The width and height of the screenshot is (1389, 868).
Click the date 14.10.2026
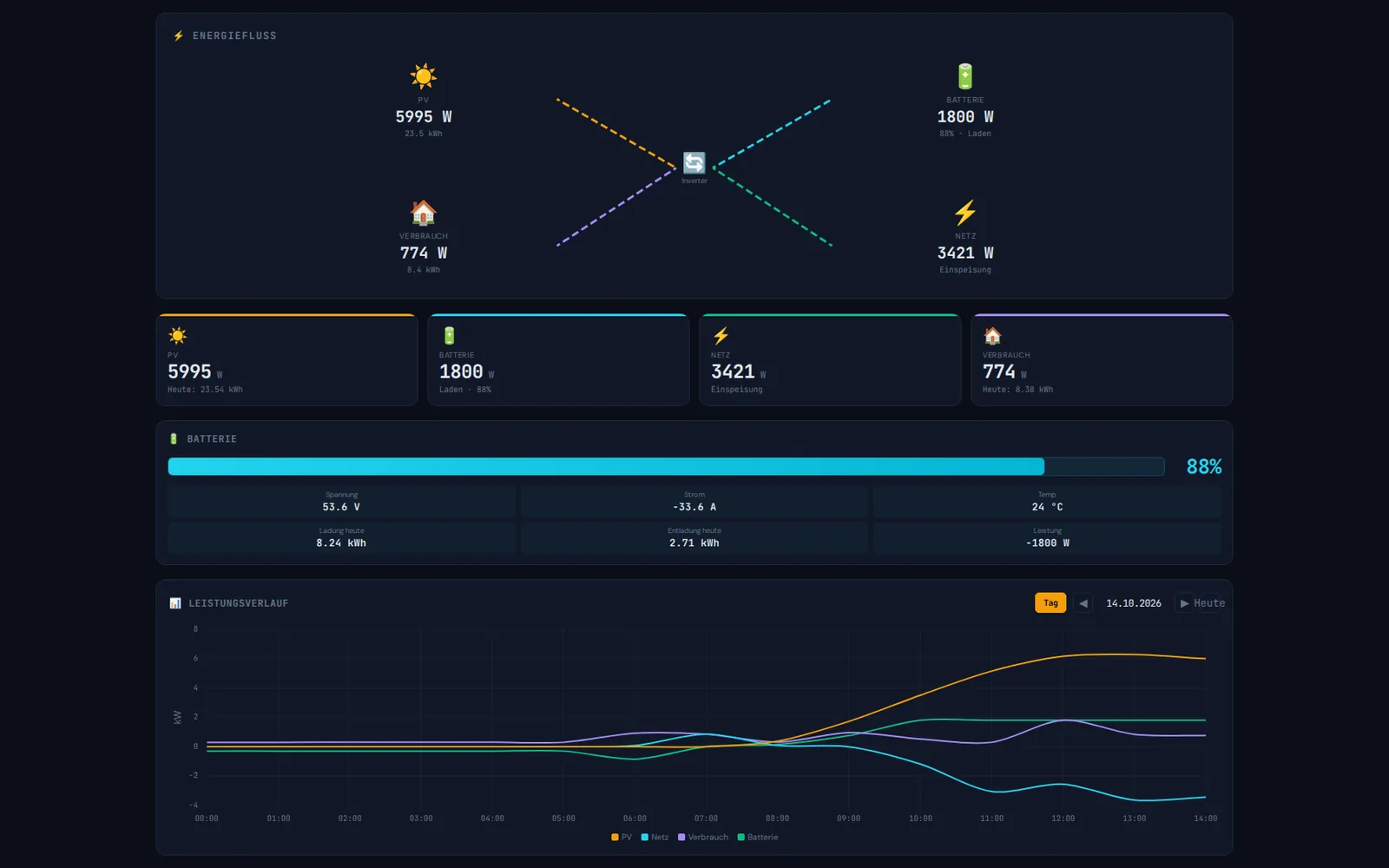coord(1134,603)
